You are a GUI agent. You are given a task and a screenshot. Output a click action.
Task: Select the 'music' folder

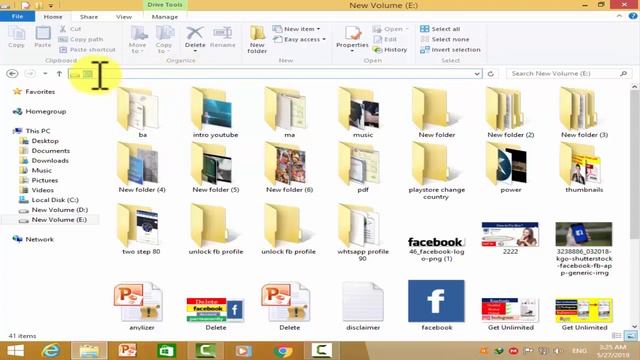[363, 112]
